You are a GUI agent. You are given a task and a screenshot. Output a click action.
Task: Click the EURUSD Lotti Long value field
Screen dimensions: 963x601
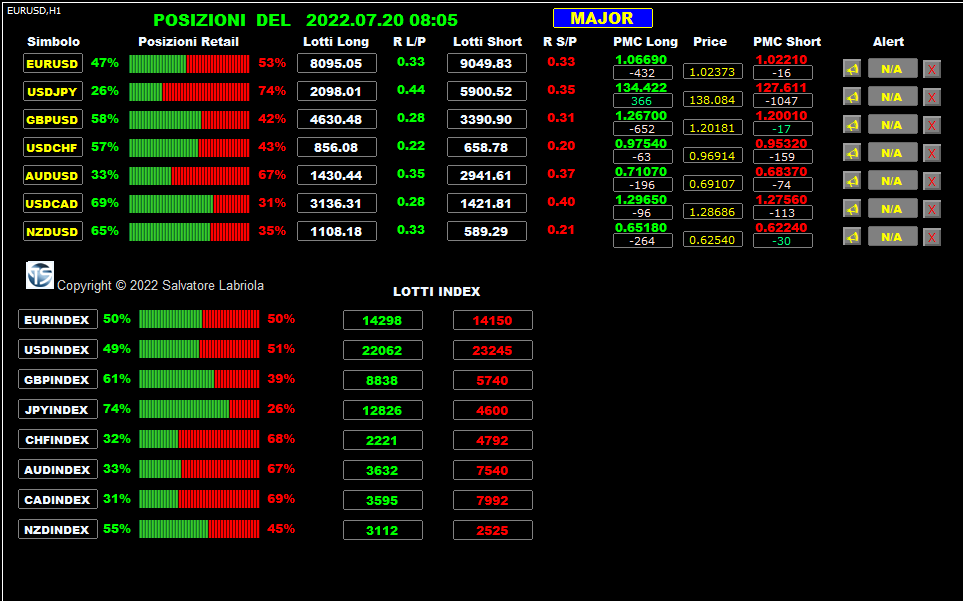pyautogui.click(x=337, y=63)
